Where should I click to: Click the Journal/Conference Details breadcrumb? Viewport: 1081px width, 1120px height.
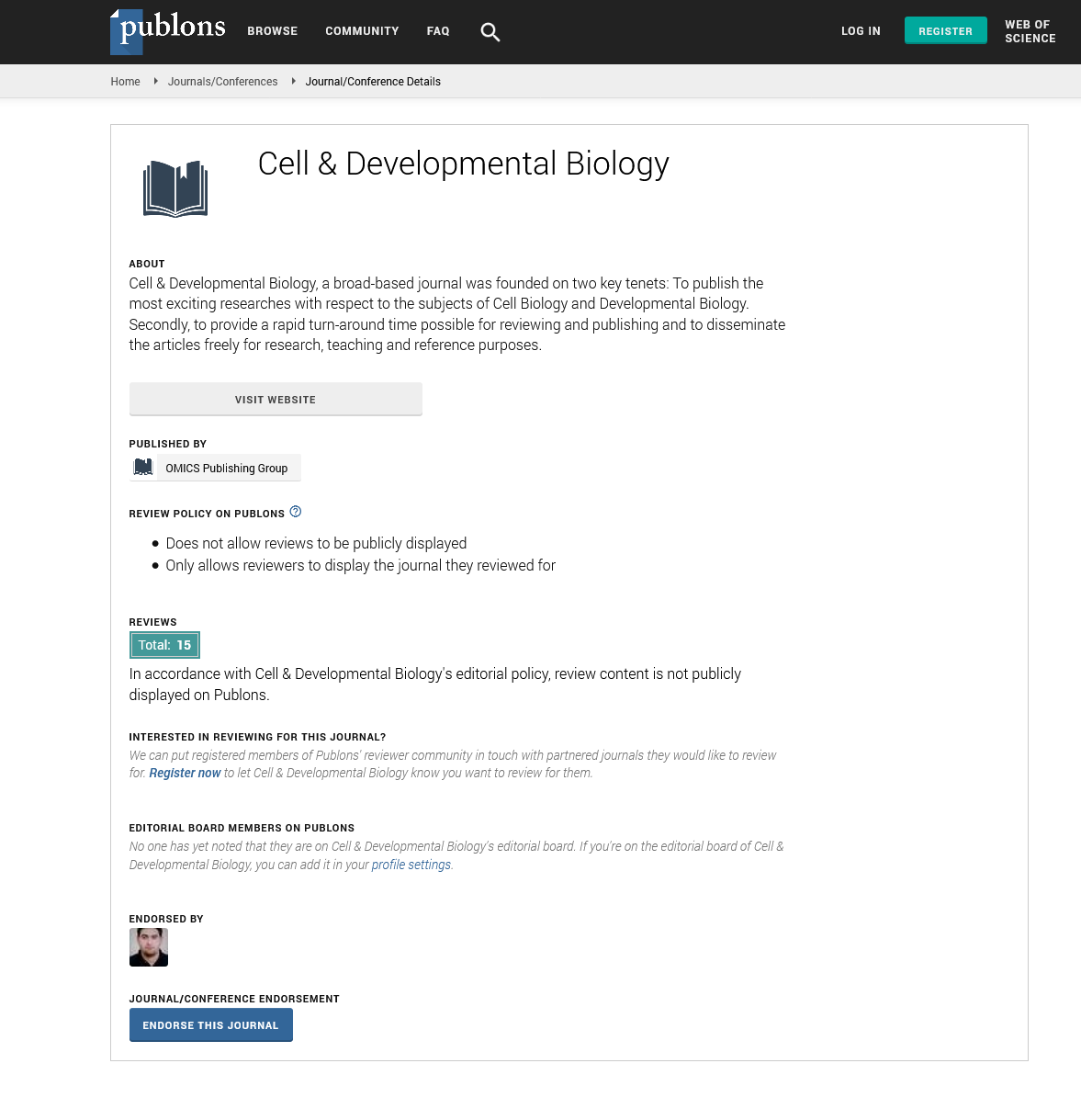(373, 82)
